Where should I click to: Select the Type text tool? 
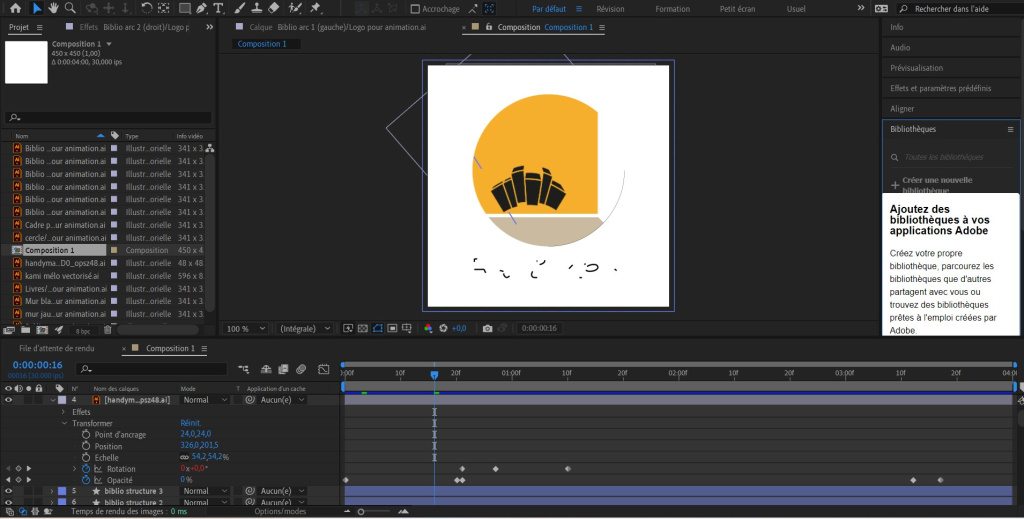[x=218, y=8]
